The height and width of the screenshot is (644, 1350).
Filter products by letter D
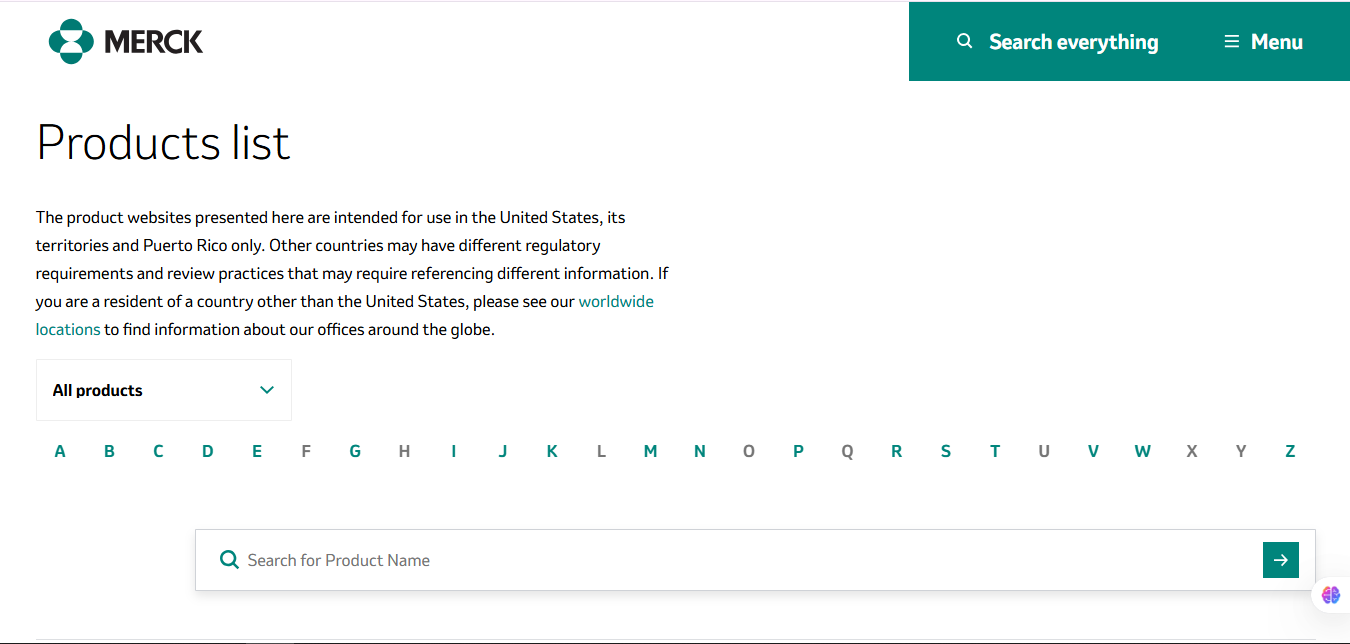(207, 451)
